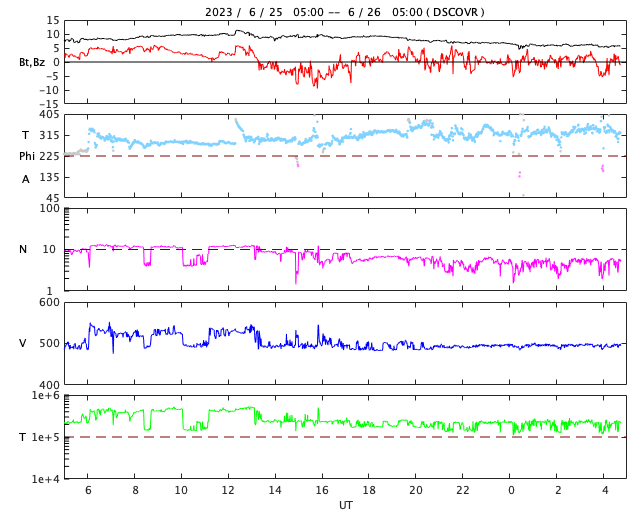Image resolution: width=640 pixels, height=512 pixels.
Task: Click the '1e+6' temperature tick label
Action: tap(46, 395)
